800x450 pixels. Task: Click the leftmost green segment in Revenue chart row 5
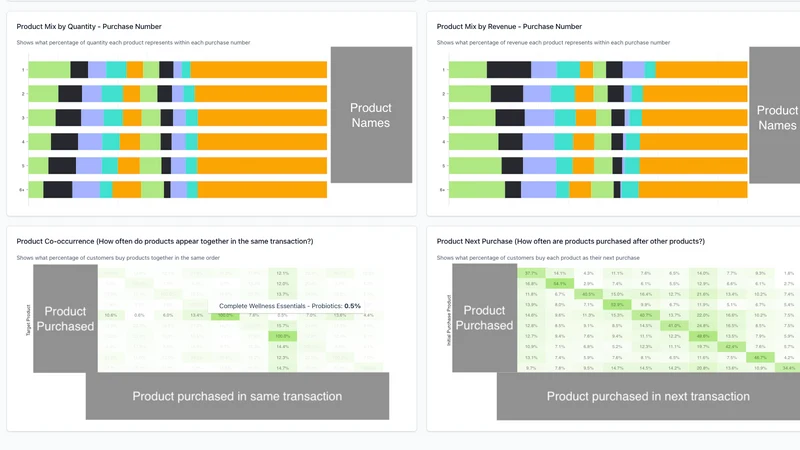point(475,166)
